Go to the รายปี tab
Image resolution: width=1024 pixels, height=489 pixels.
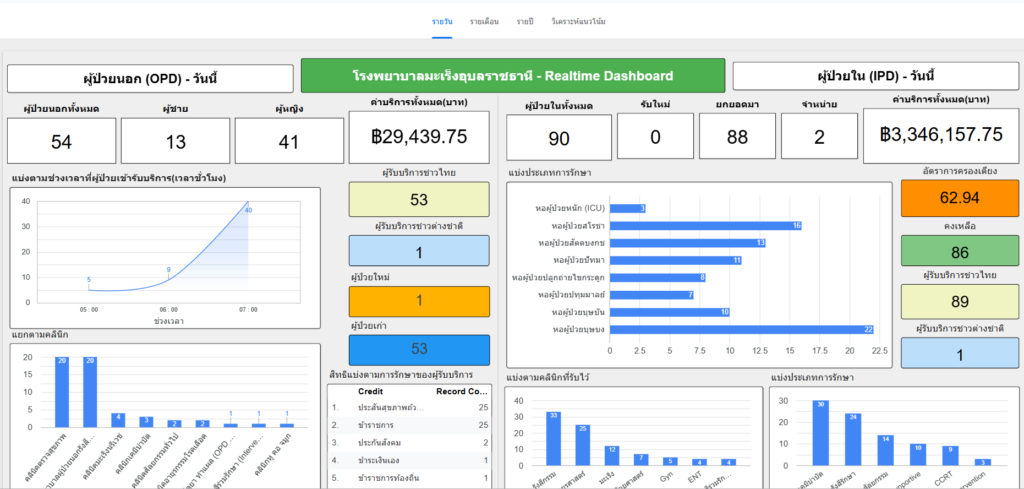pos(525,21)
